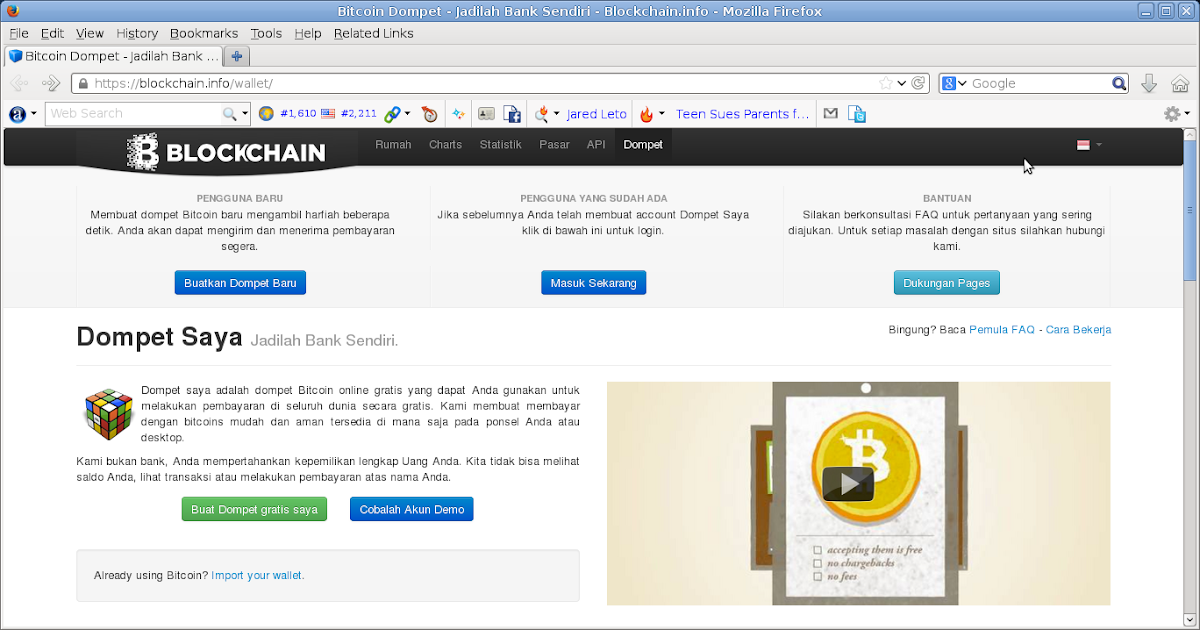Reload the page with the refresh icon

pyautogui.click(x=918, y=84)
